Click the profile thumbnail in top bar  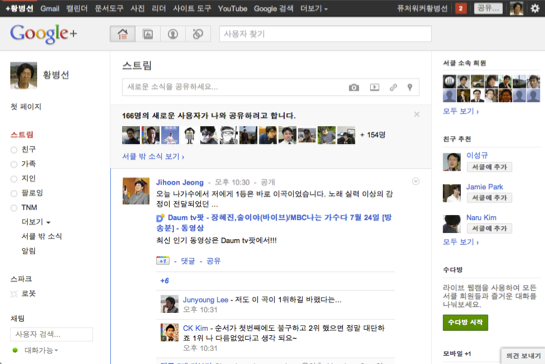(x=516, y=8)
